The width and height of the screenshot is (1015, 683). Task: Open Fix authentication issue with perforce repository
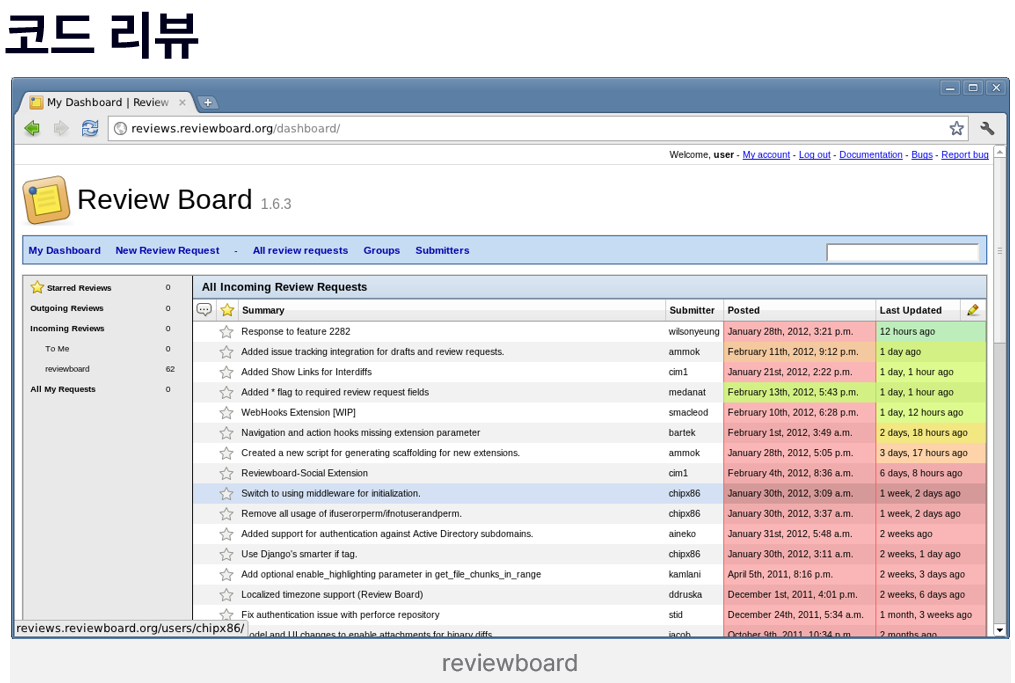(340, 615)
